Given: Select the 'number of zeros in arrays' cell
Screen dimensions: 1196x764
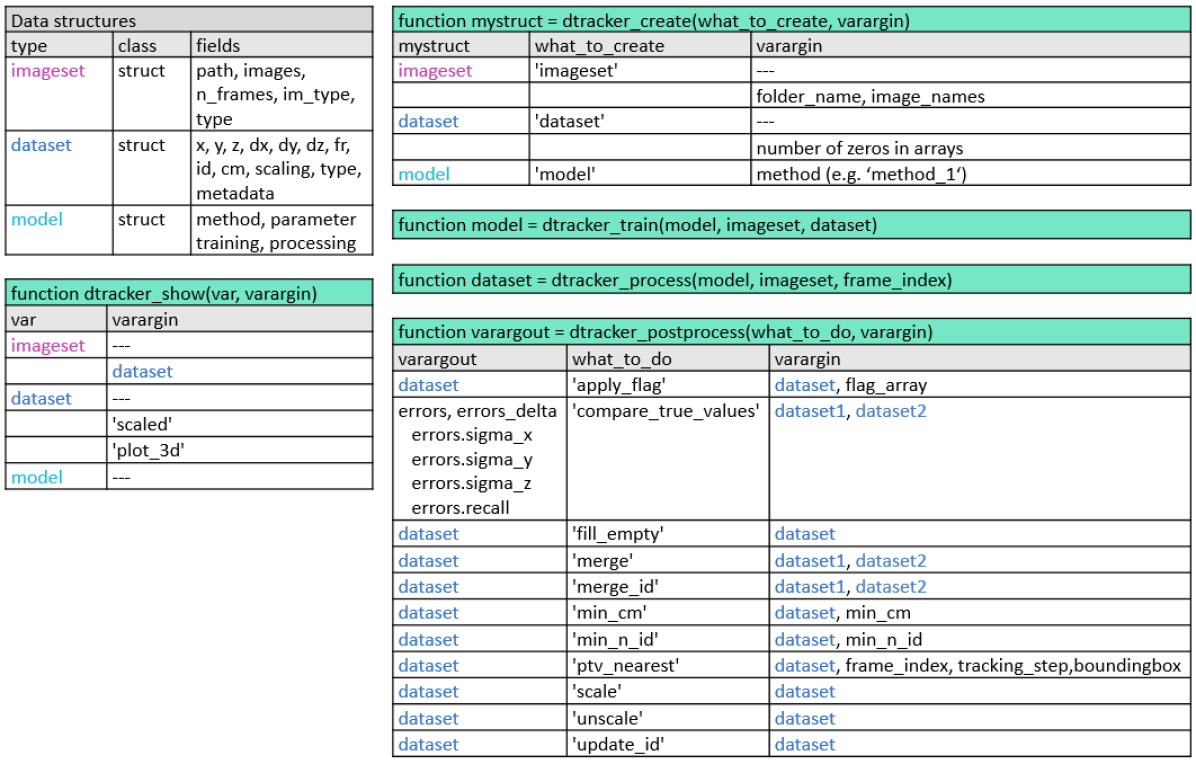Looking at the screenshot, I should pos(970,148).
